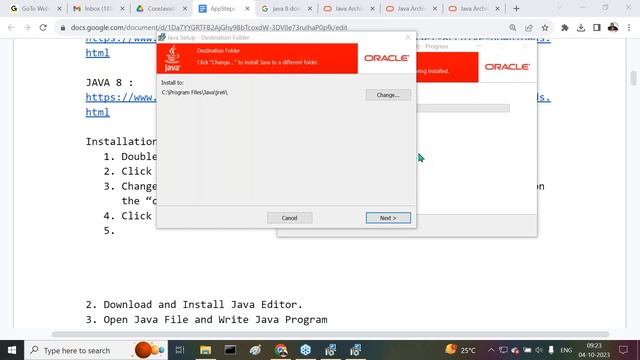Open Task View from taskbar
640x360 pixels.
180,350
